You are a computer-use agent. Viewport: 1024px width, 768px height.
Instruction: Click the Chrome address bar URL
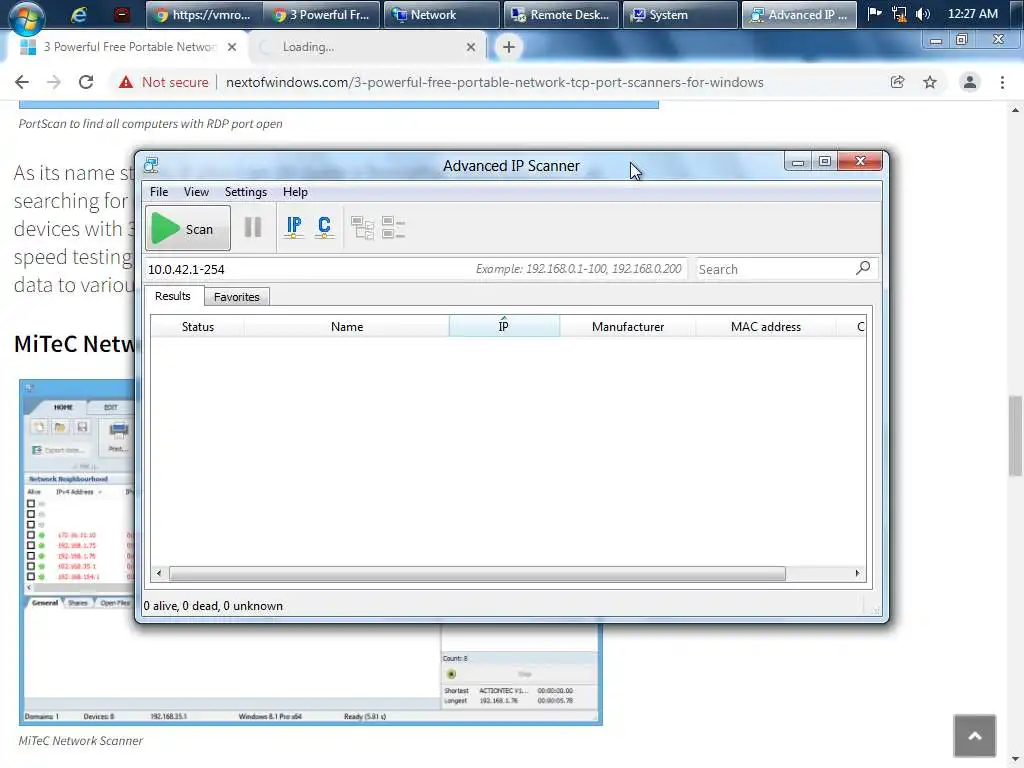(494, 82)
